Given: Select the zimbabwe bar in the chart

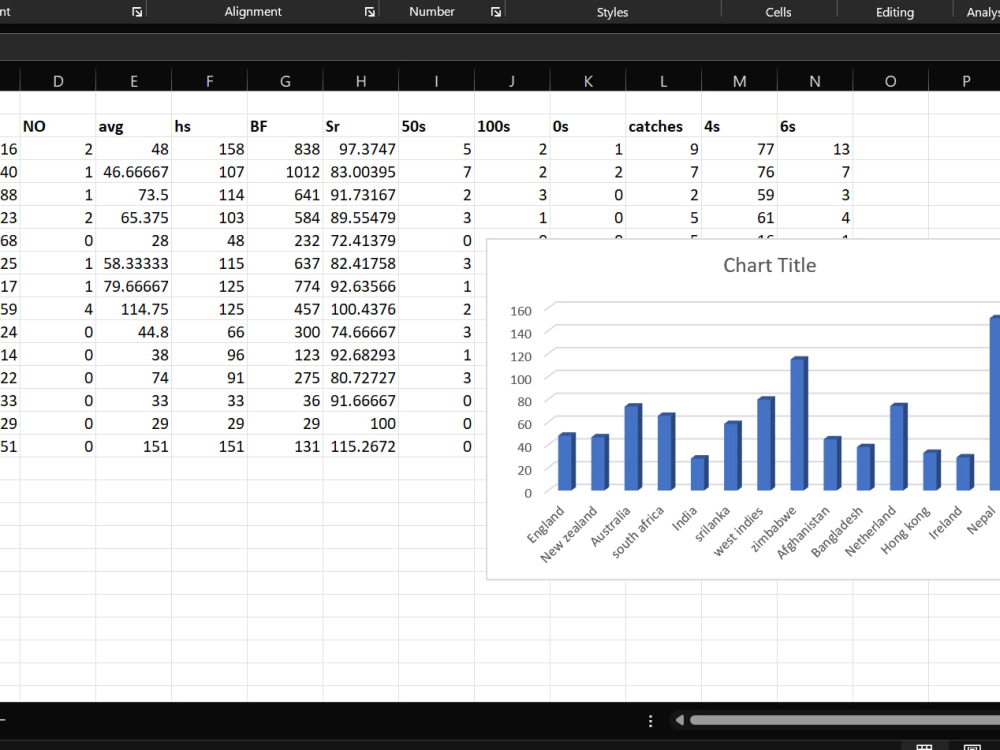Looking at the screenshot, I should [x=799, y=423].
